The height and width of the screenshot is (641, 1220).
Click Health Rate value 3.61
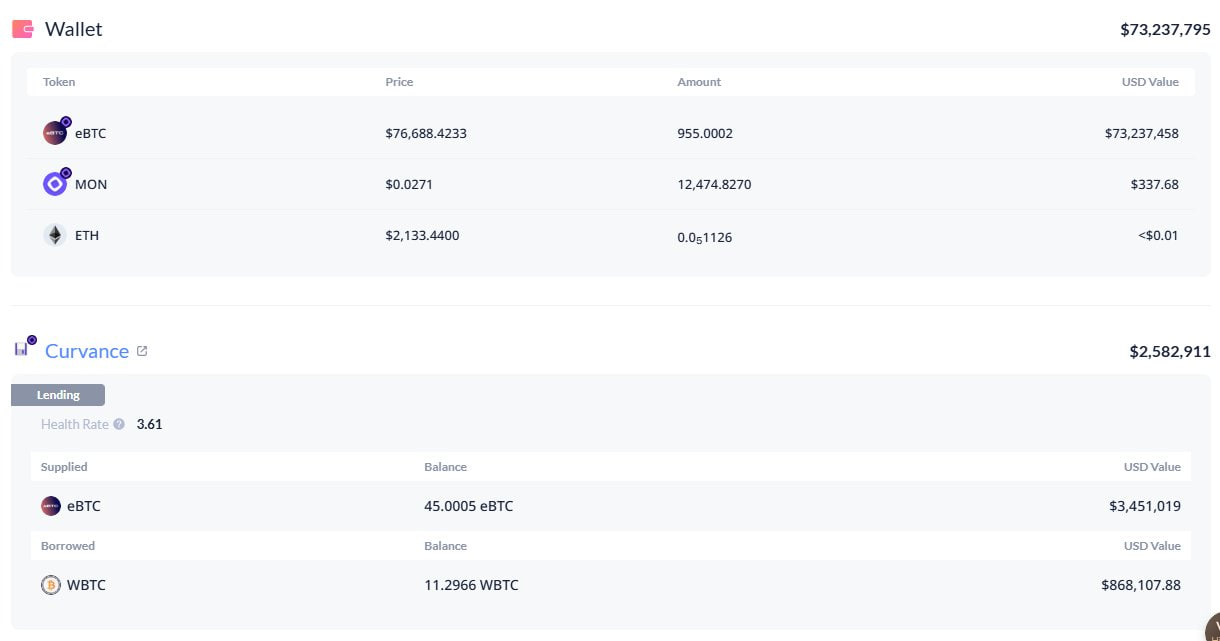[149, 424]
